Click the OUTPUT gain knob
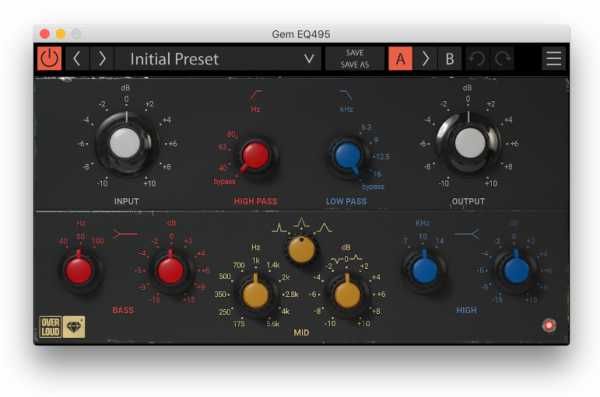Viewport: 600px width, 397px height. click(x=470, y=143)
